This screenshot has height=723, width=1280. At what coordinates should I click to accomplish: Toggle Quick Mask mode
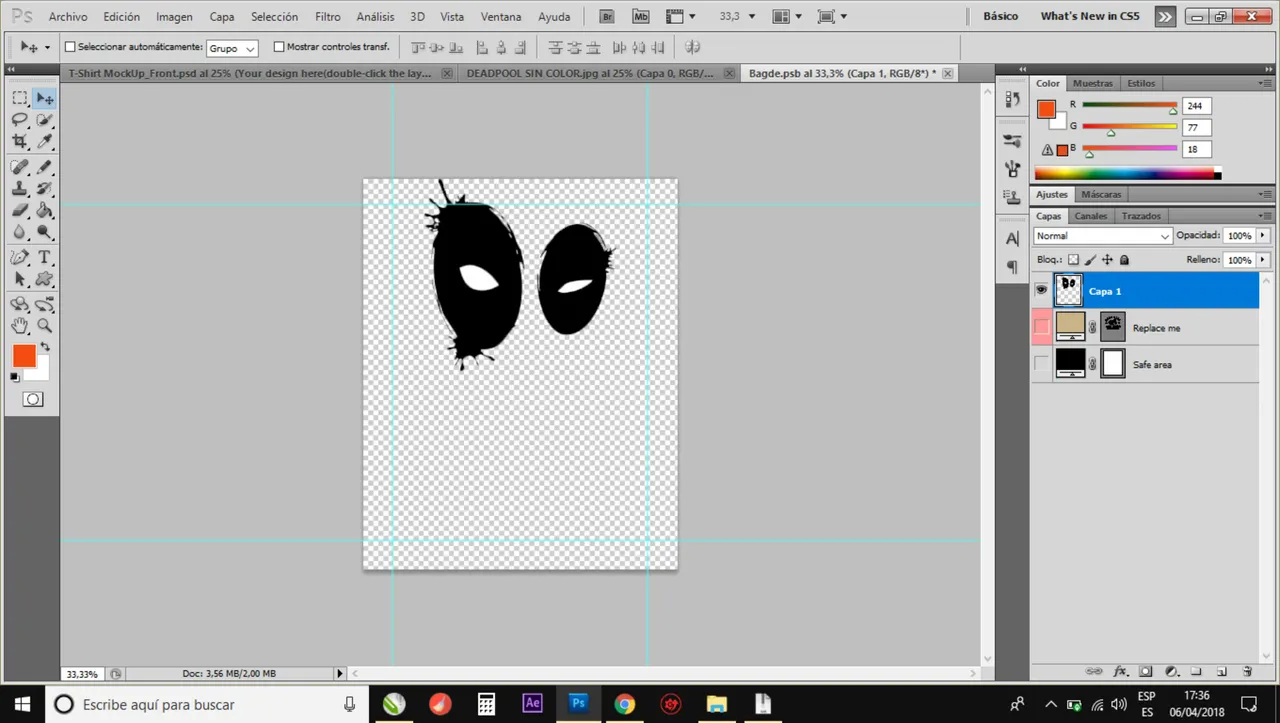tap(33, 399)
